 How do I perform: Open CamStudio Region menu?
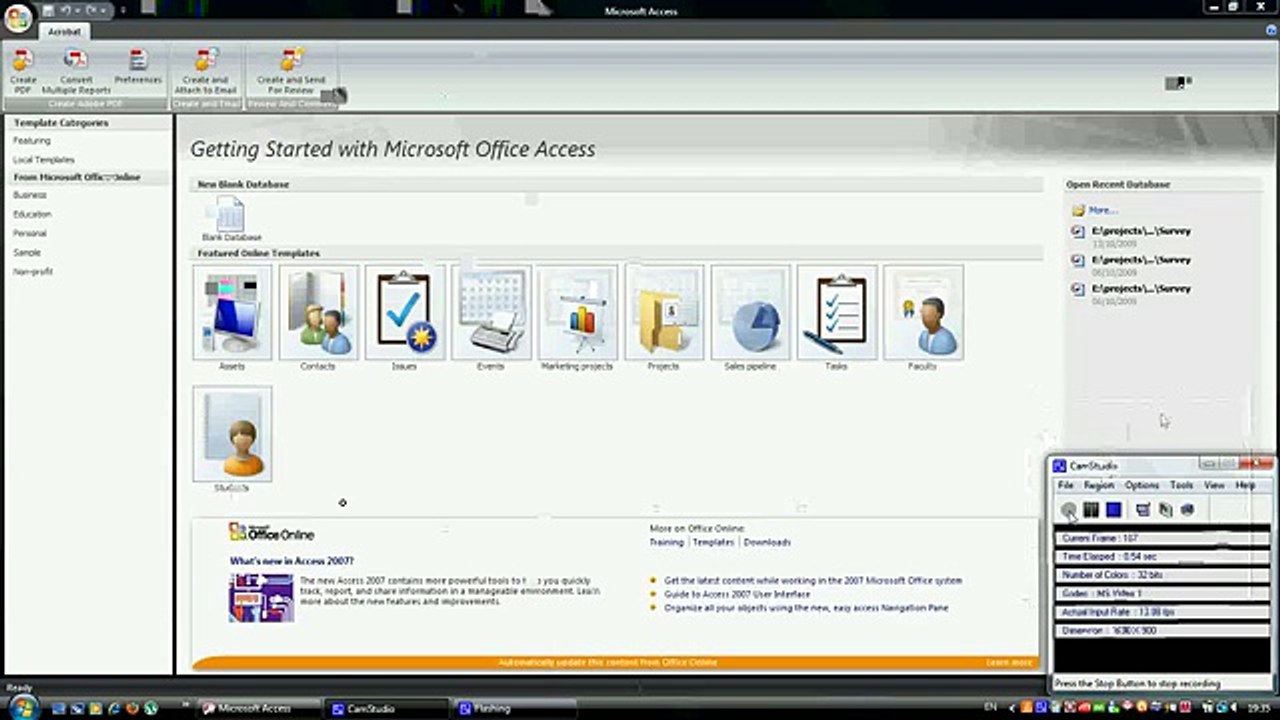pyautogui.click(x=1099, y=485)
